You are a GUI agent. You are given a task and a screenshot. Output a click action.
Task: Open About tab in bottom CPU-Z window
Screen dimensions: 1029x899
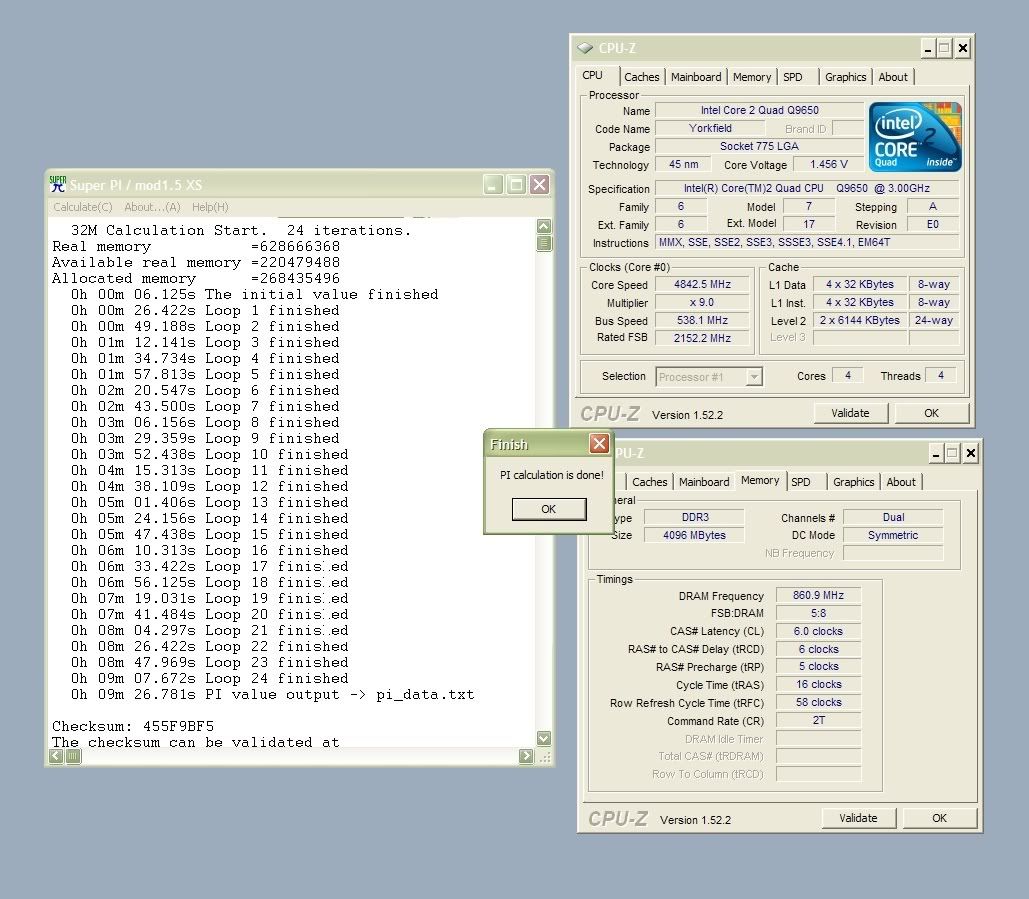click(x=901, y=482)
